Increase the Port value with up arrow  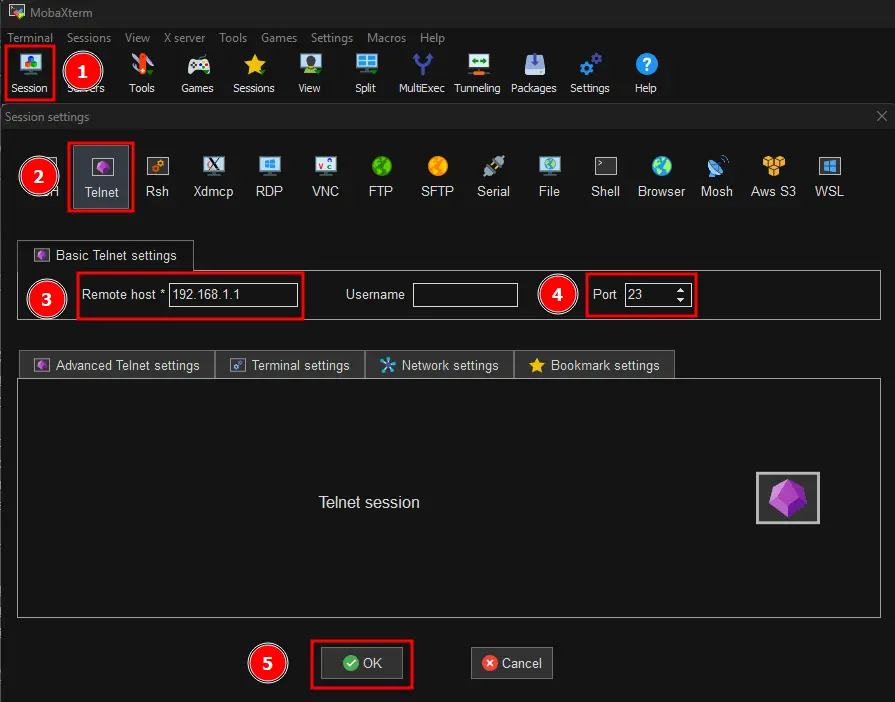[680, 290]
